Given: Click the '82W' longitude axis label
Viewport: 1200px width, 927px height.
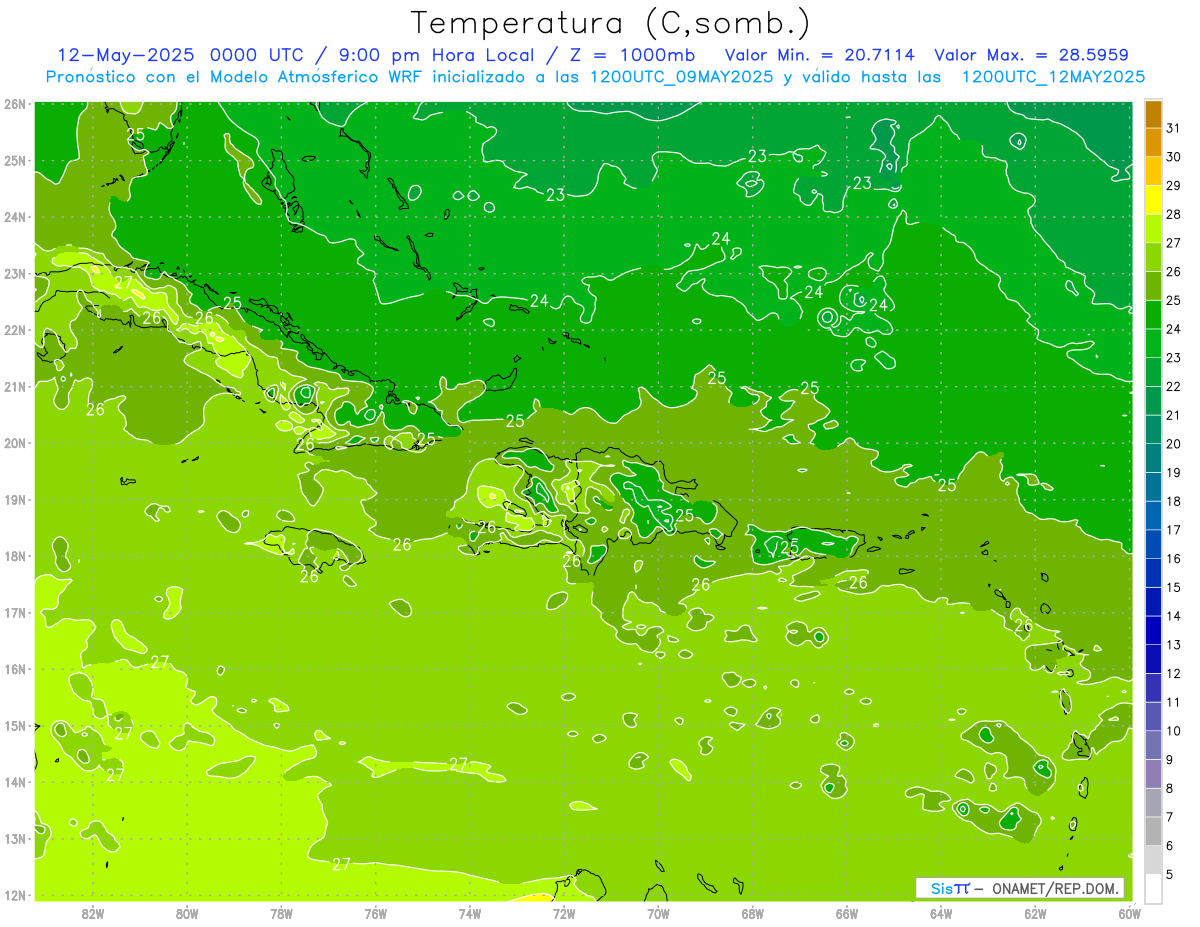Looking at the screenshot, I should (93, 913).
